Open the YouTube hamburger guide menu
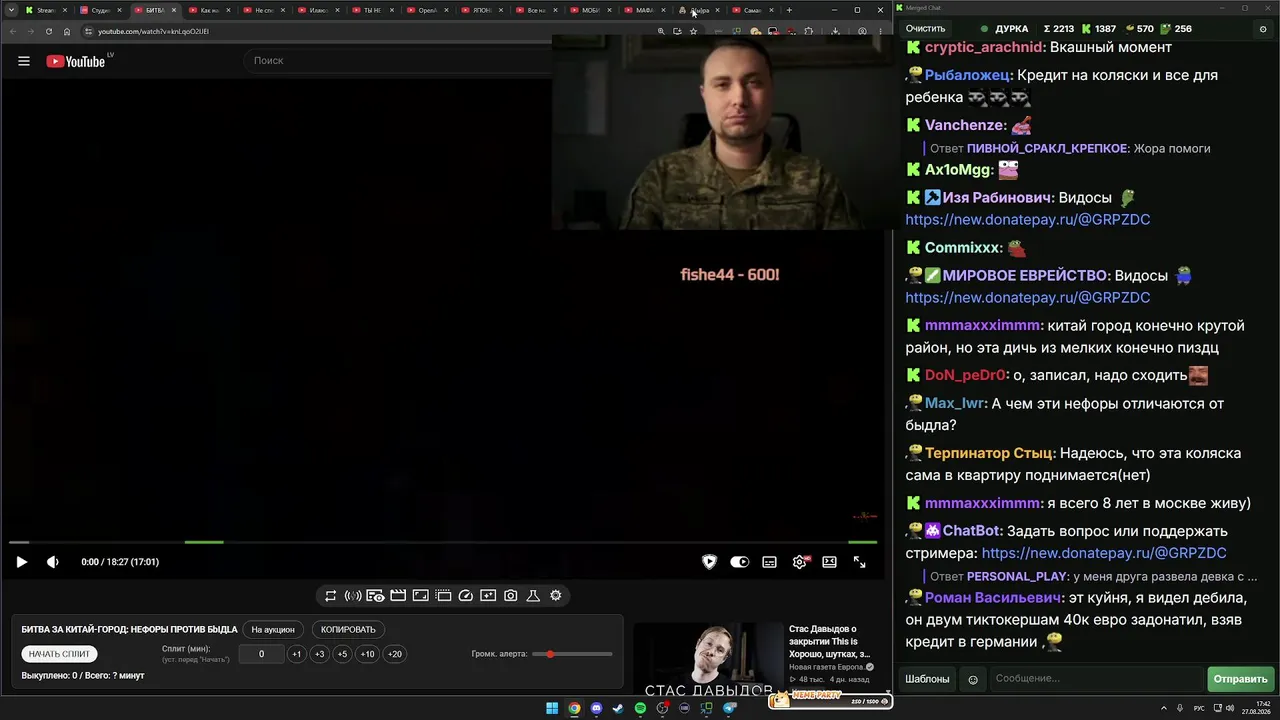Viewport: 1280px width, 720px height. tap(24, 61)
